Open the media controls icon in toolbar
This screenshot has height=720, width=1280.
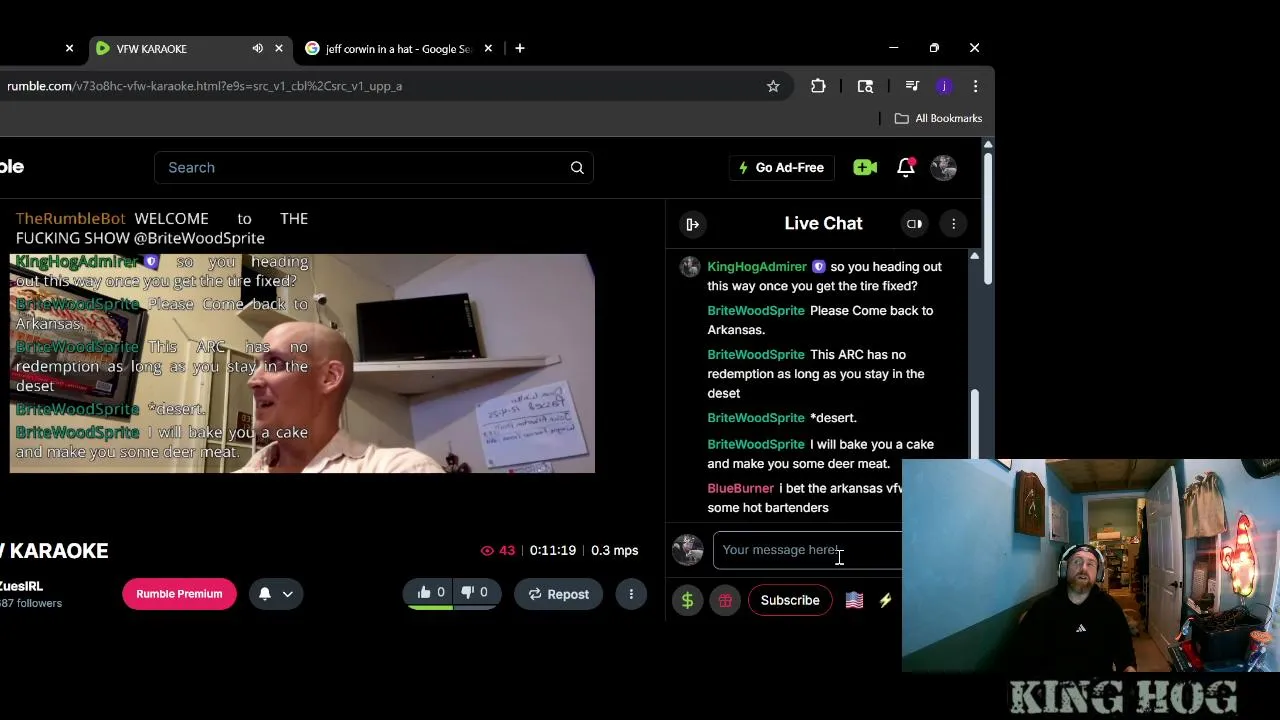point(912,86)
